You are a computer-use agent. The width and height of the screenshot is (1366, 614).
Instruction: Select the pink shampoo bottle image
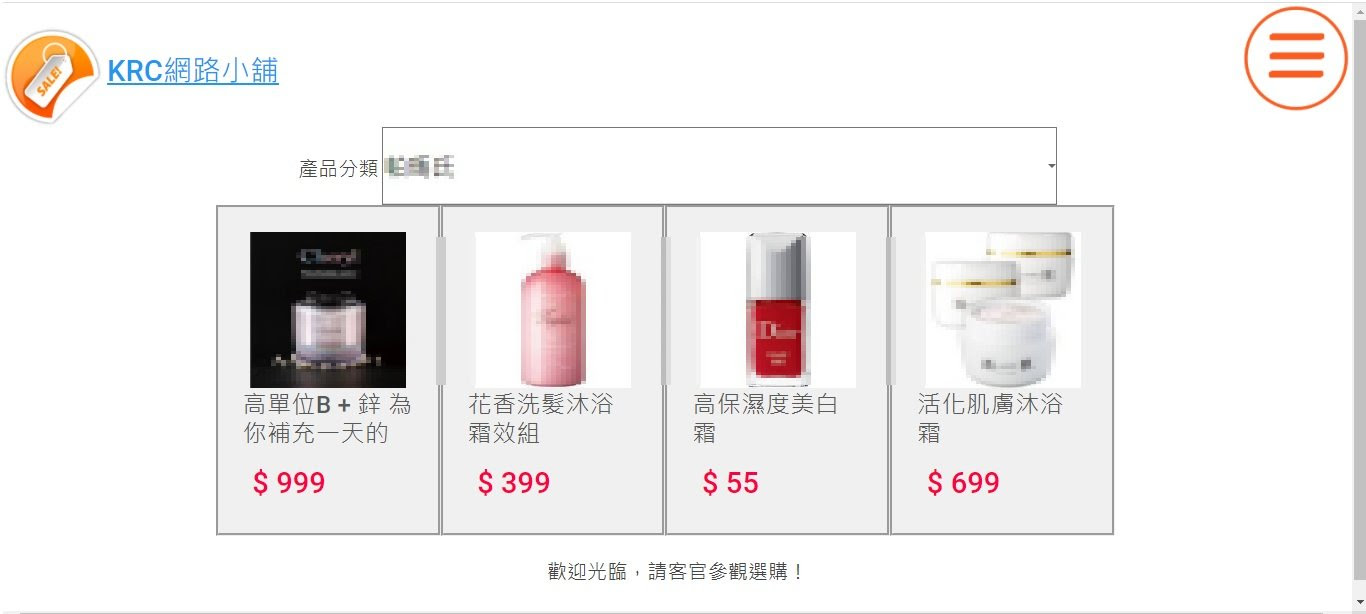click(553, 310)
